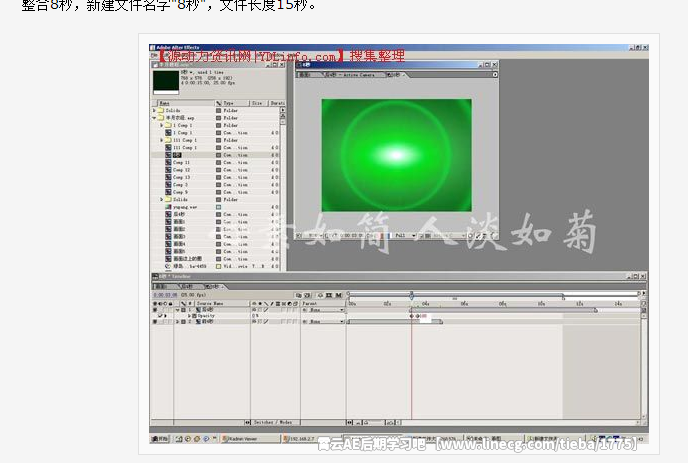Click timeline zoom slider at bottom
The image size is (688, 463).
point(373,422)
